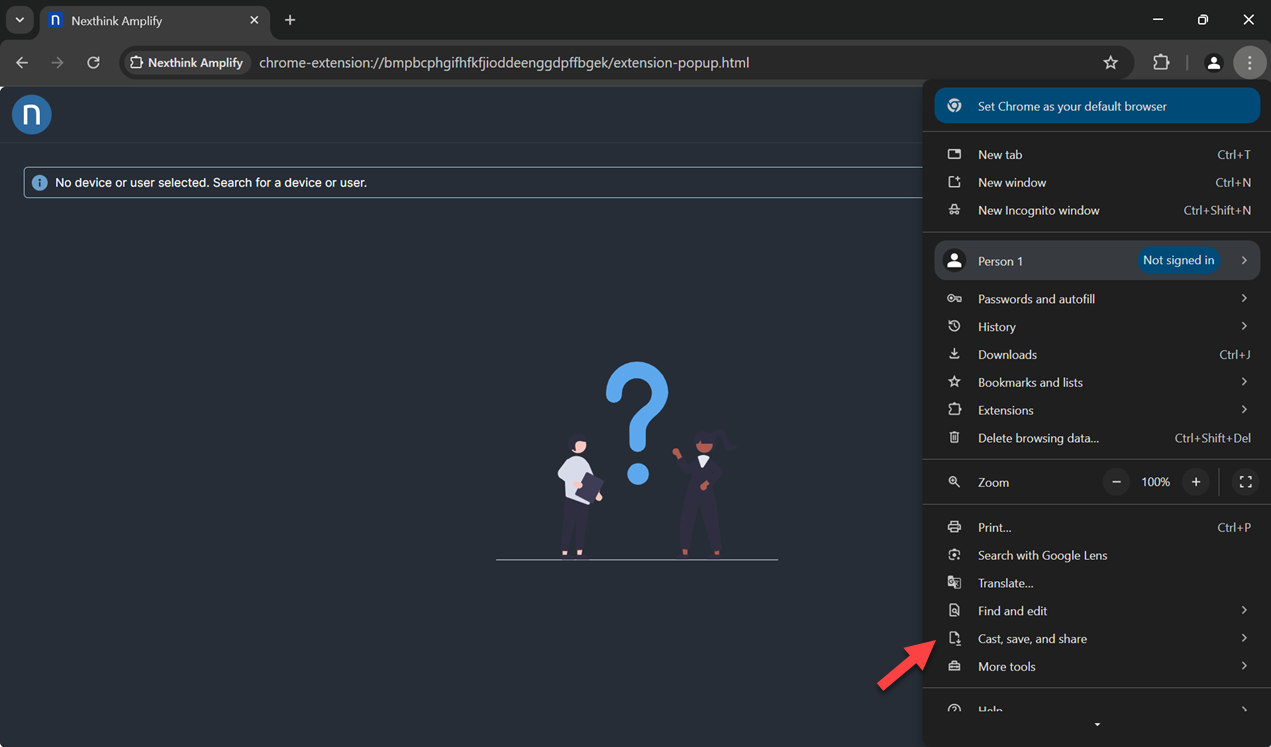This screenshot has height=747, width=1271.
Task: Zoom out with the minus button
Action: point(1116,482)
